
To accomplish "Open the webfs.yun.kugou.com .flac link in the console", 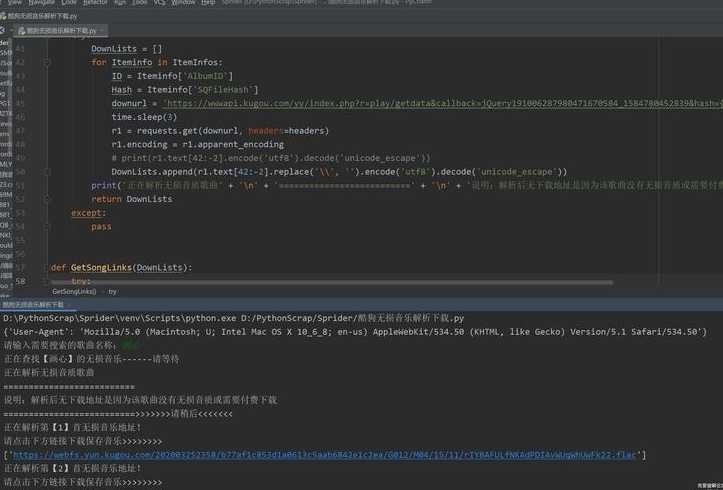I will [324, 455].
